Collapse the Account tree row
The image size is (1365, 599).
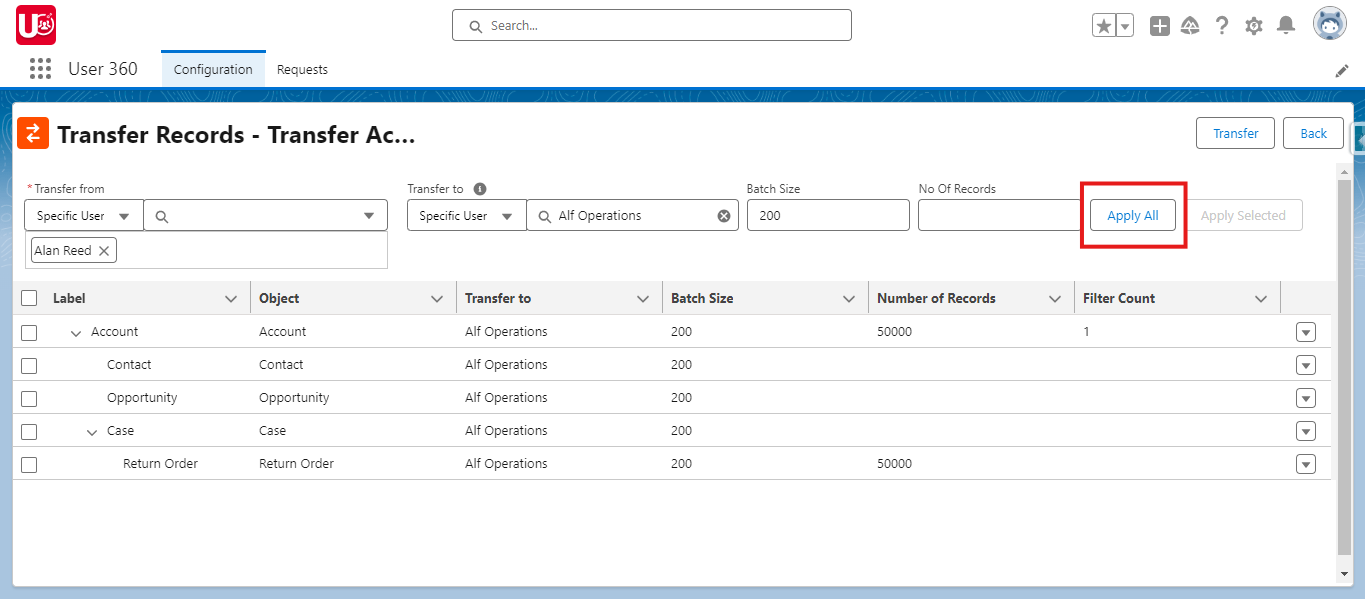pyautogui.click(x=76, y=333)
